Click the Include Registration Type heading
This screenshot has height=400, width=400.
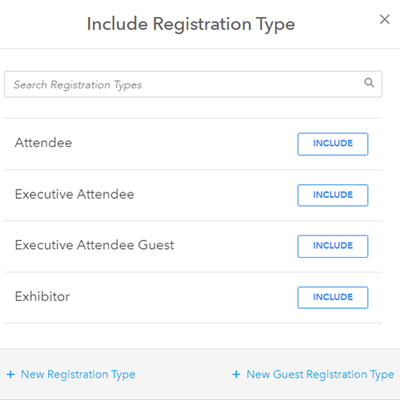point(191,24)
